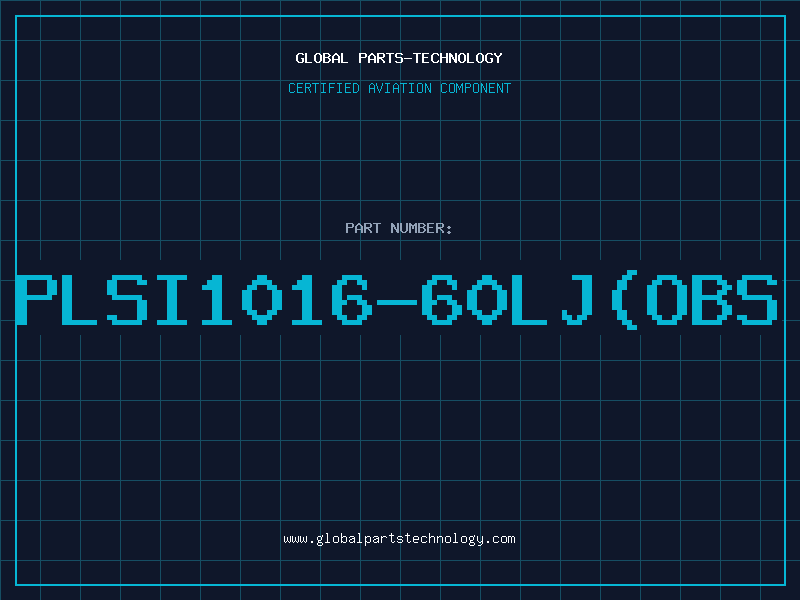Screen dimensions: 800x600
Task: Click the PLSI prefix of the part number
Action: [x=102, y=299]
